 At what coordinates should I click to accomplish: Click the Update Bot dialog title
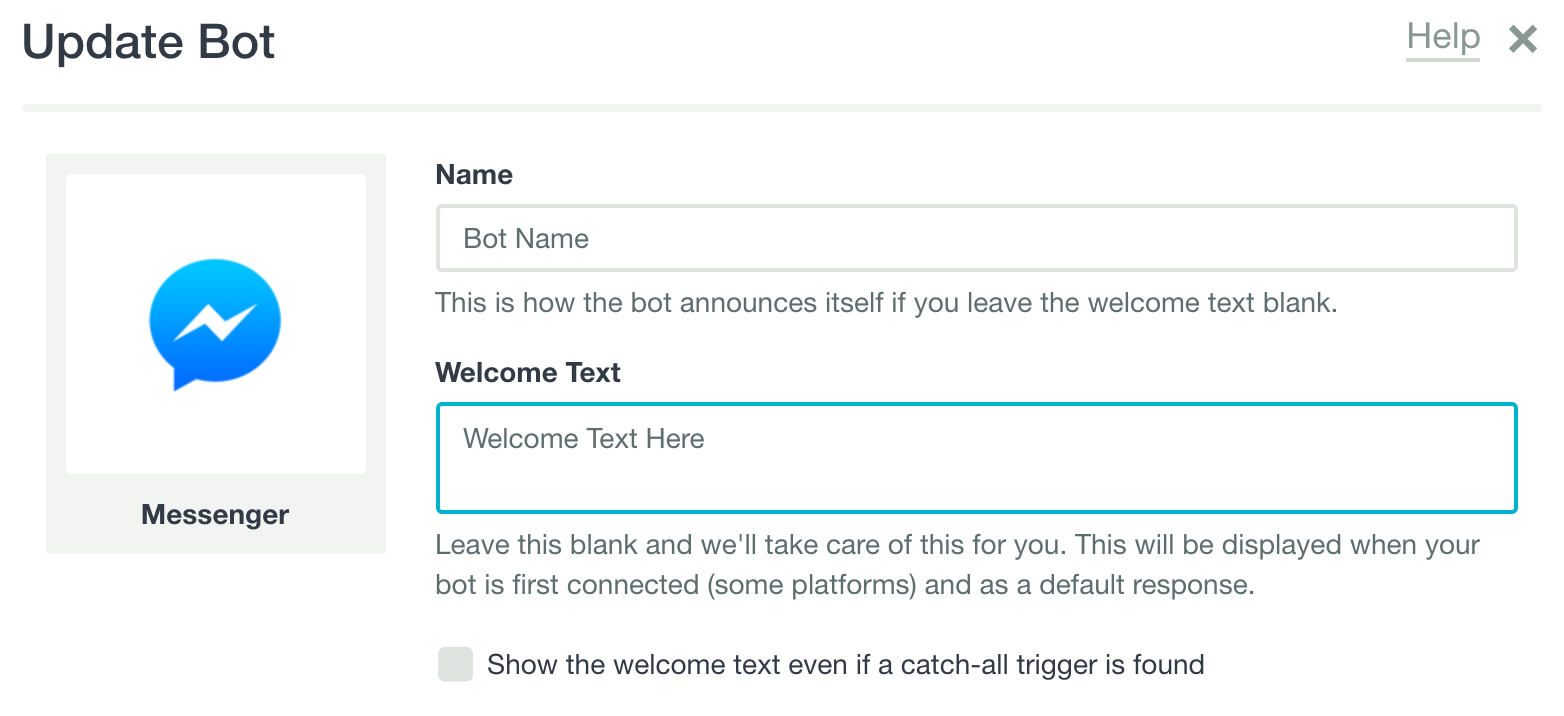[x=148, y=42]
